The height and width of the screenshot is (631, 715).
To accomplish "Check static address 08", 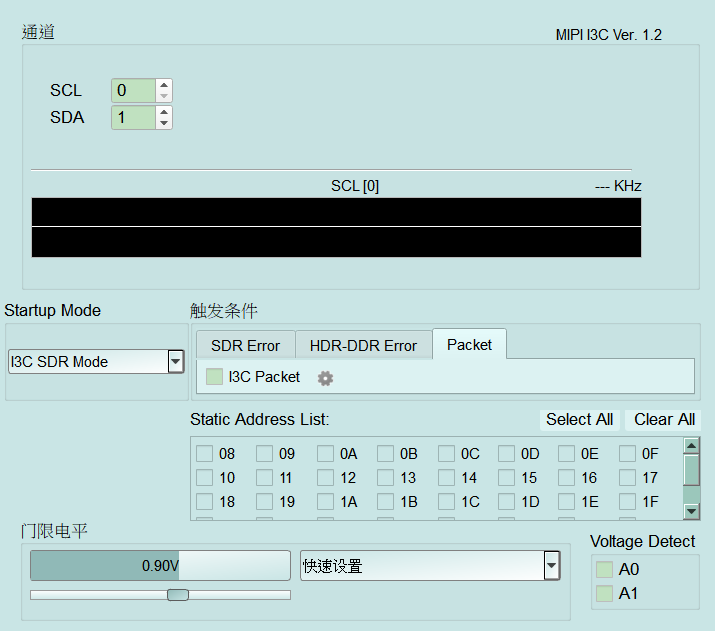I will click(x=204, y=454).
